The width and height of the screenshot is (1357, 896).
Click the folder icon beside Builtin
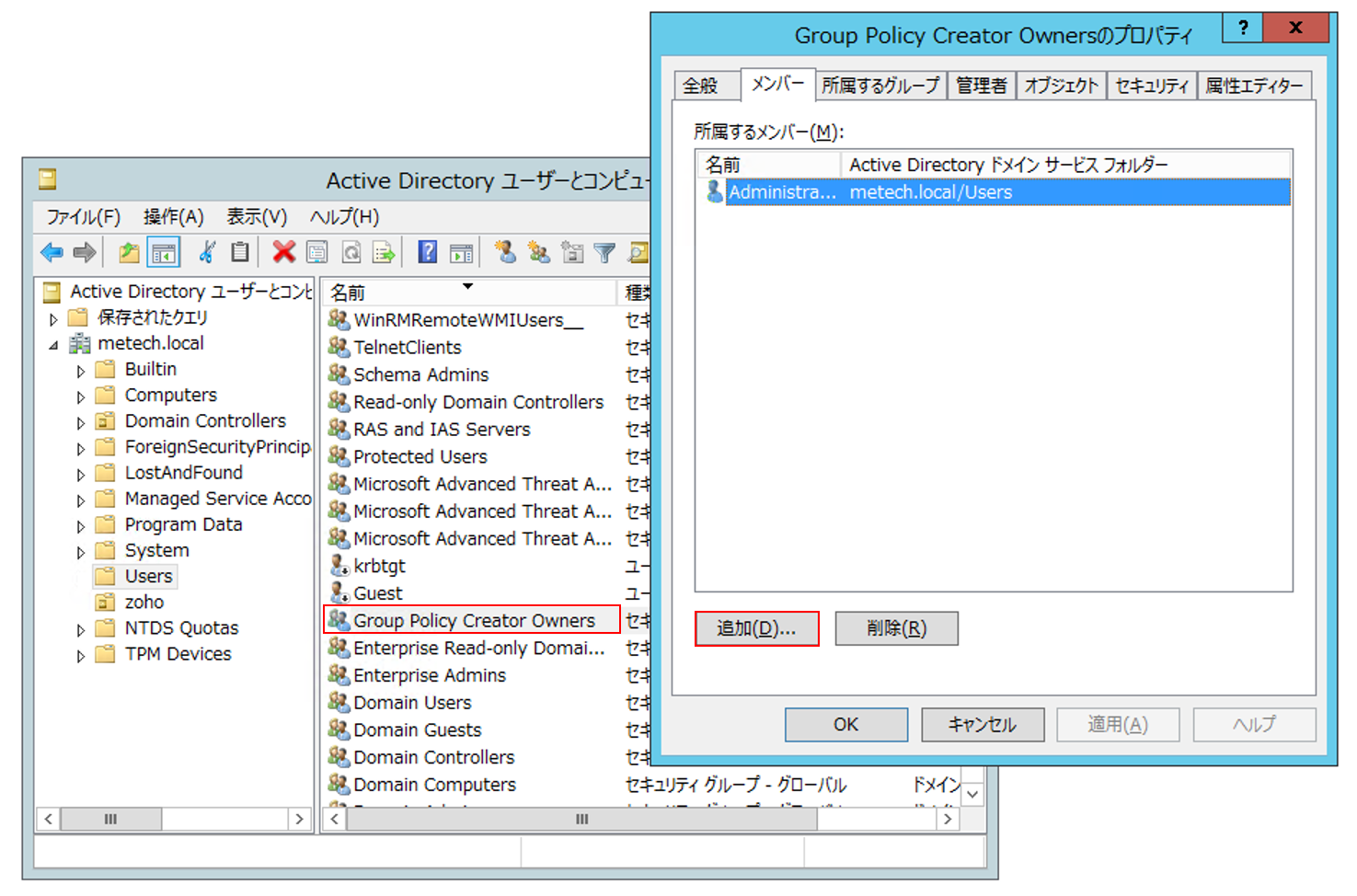point(106,369)
